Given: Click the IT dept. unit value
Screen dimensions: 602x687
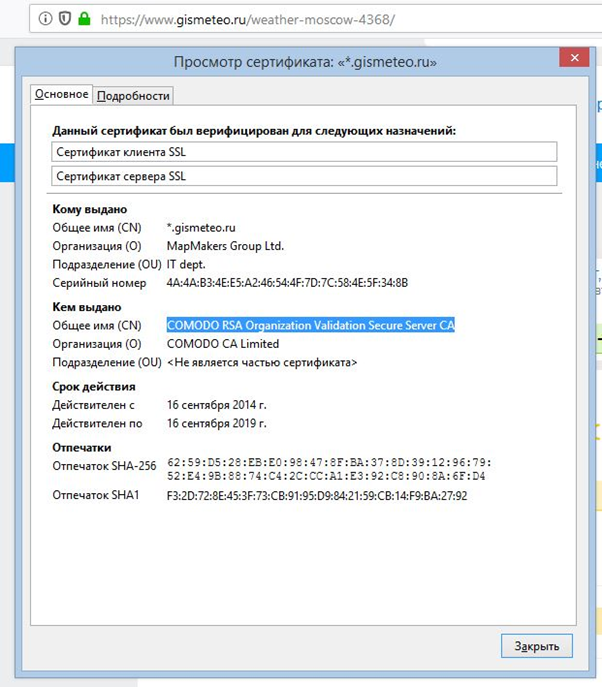Looking at the screenshot, I should (186, 265).
